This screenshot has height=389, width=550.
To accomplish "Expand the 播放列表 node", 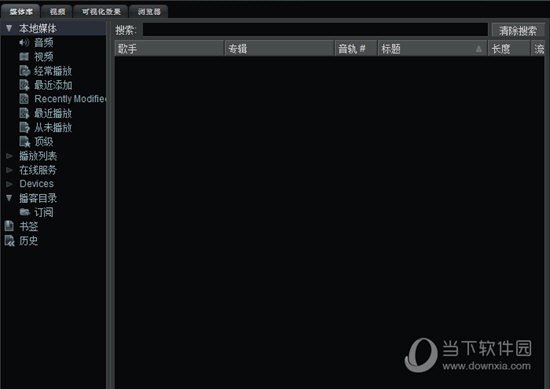I will (x=9, y=156).
